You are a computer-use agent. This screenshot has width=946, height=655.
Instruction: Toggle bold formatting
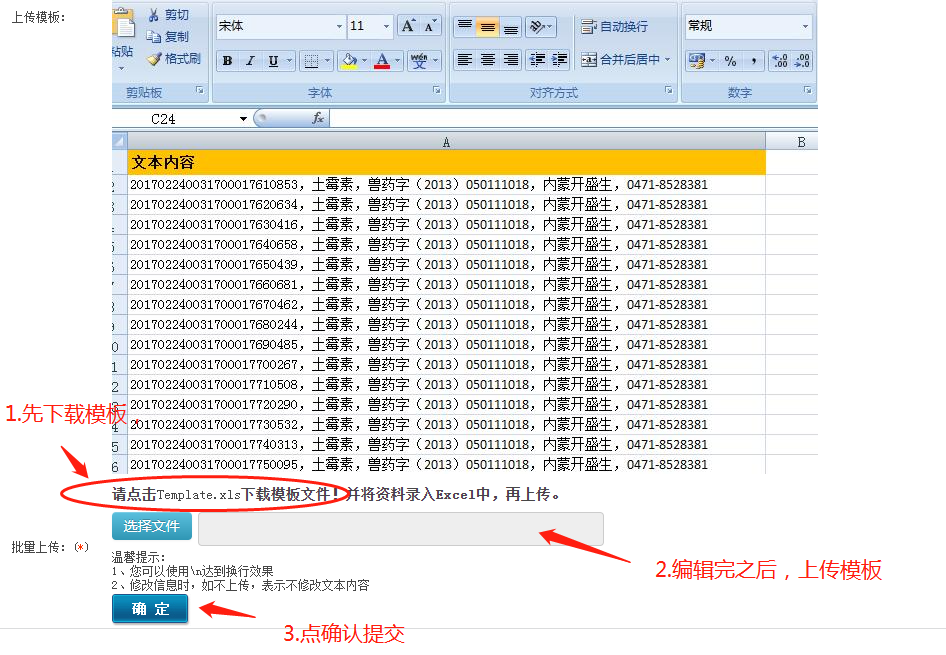pyautogui.click(x=228, y=61)
